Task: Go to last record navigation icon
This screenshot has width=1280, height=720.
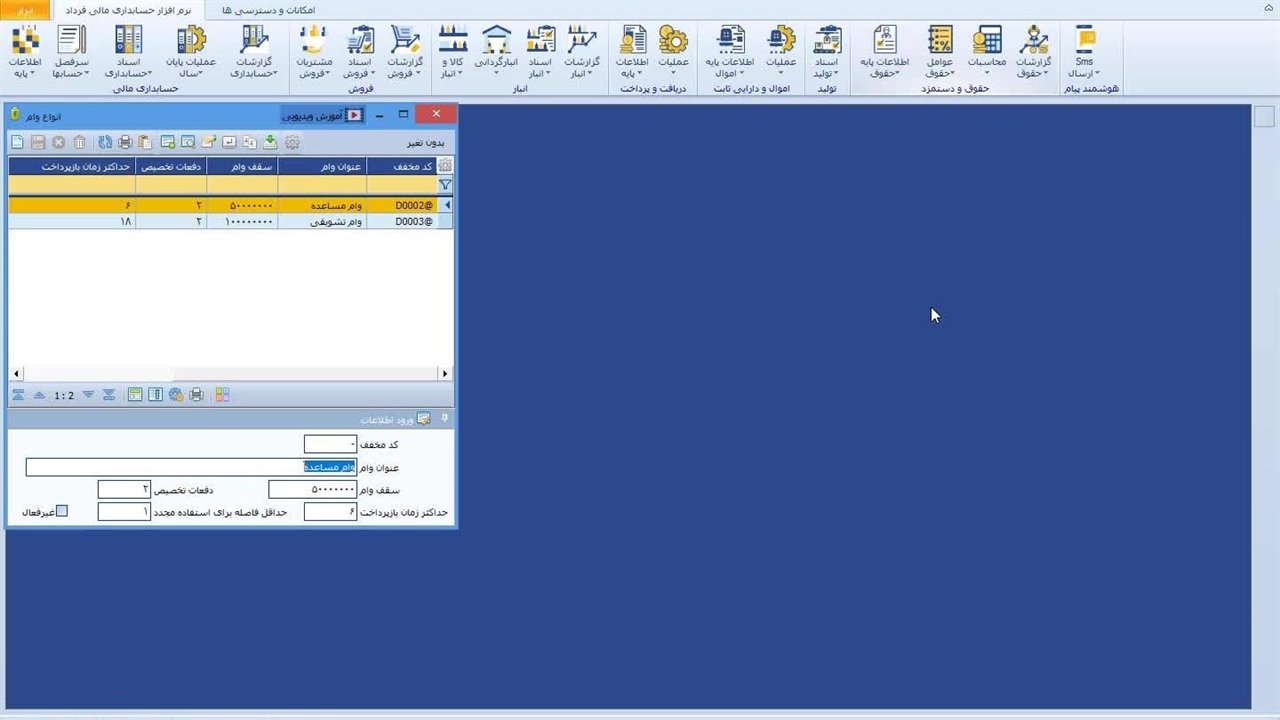Action: 108,395
